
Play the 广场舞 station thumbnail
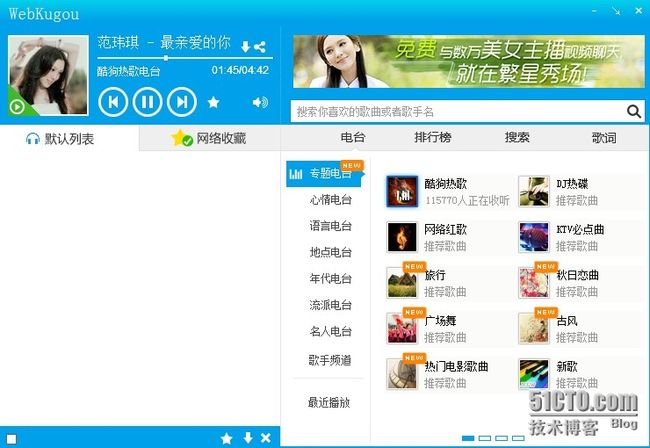tap(402, 328)
